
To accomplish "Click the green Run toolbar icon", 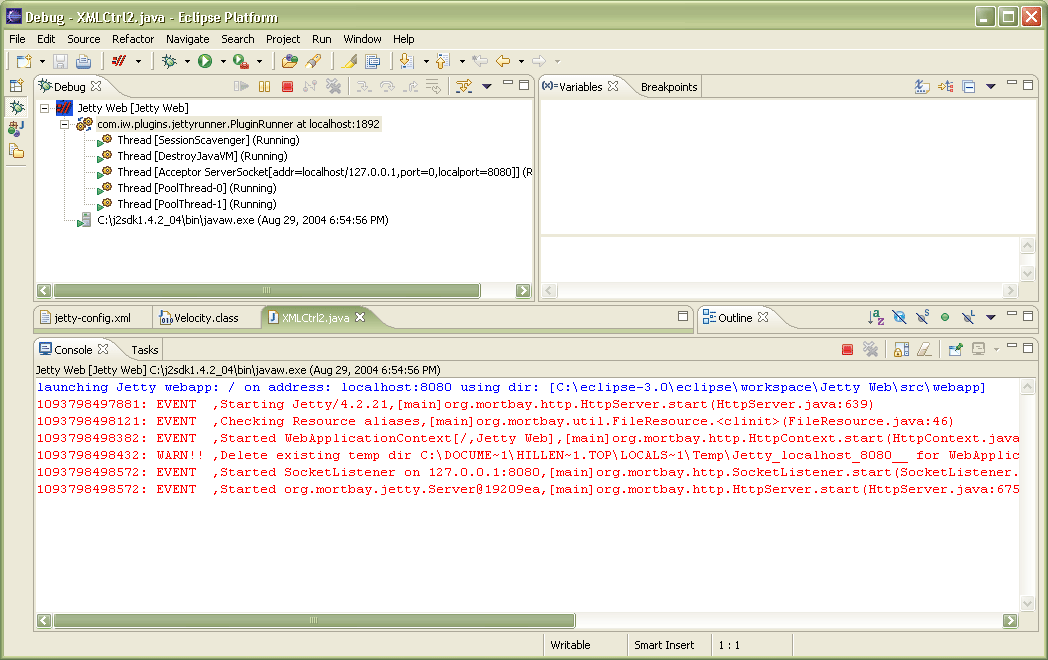I will pos(205,62).
